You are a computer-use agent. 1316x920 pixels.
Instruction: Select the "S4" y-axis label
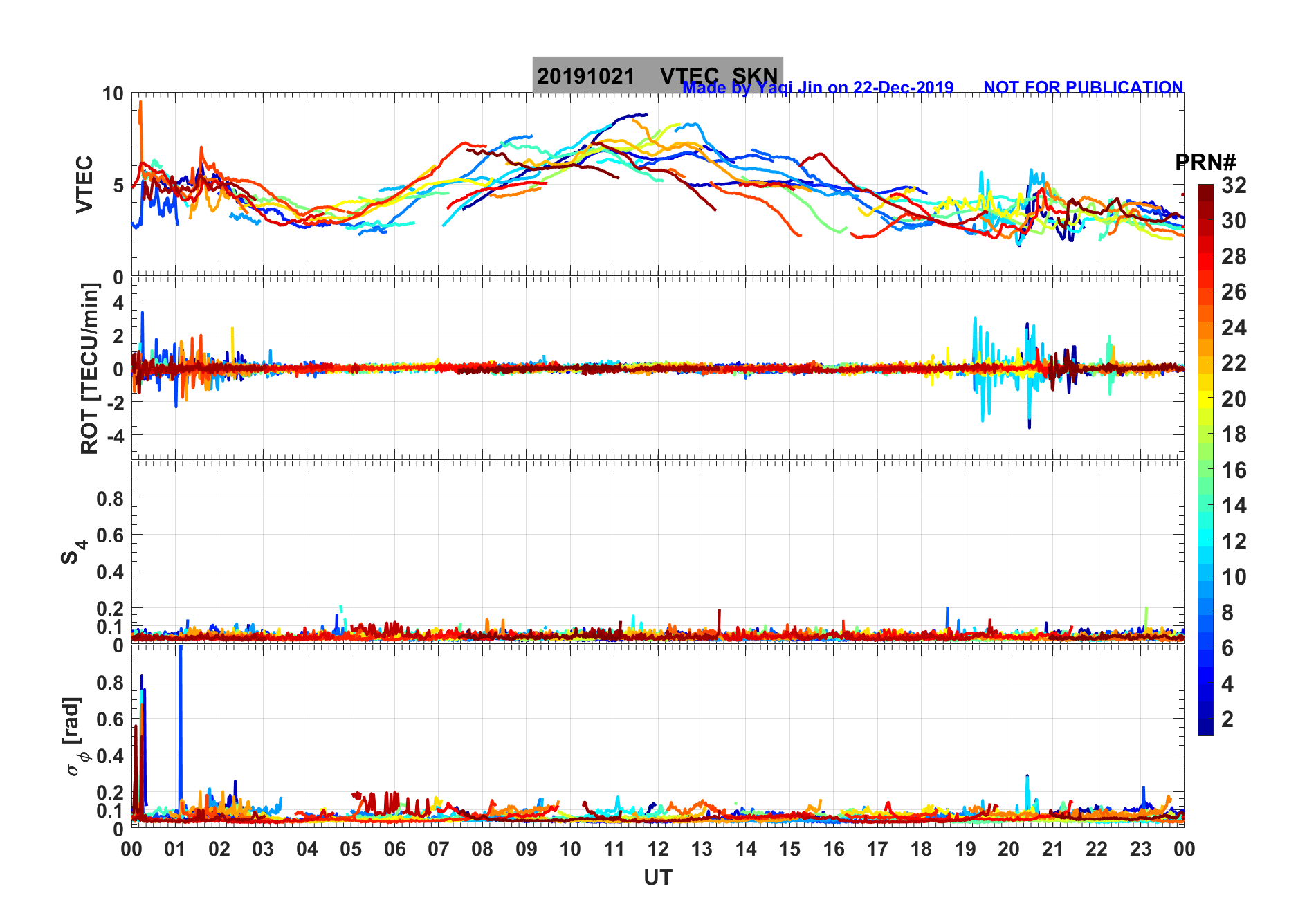[x=73, y=553]
